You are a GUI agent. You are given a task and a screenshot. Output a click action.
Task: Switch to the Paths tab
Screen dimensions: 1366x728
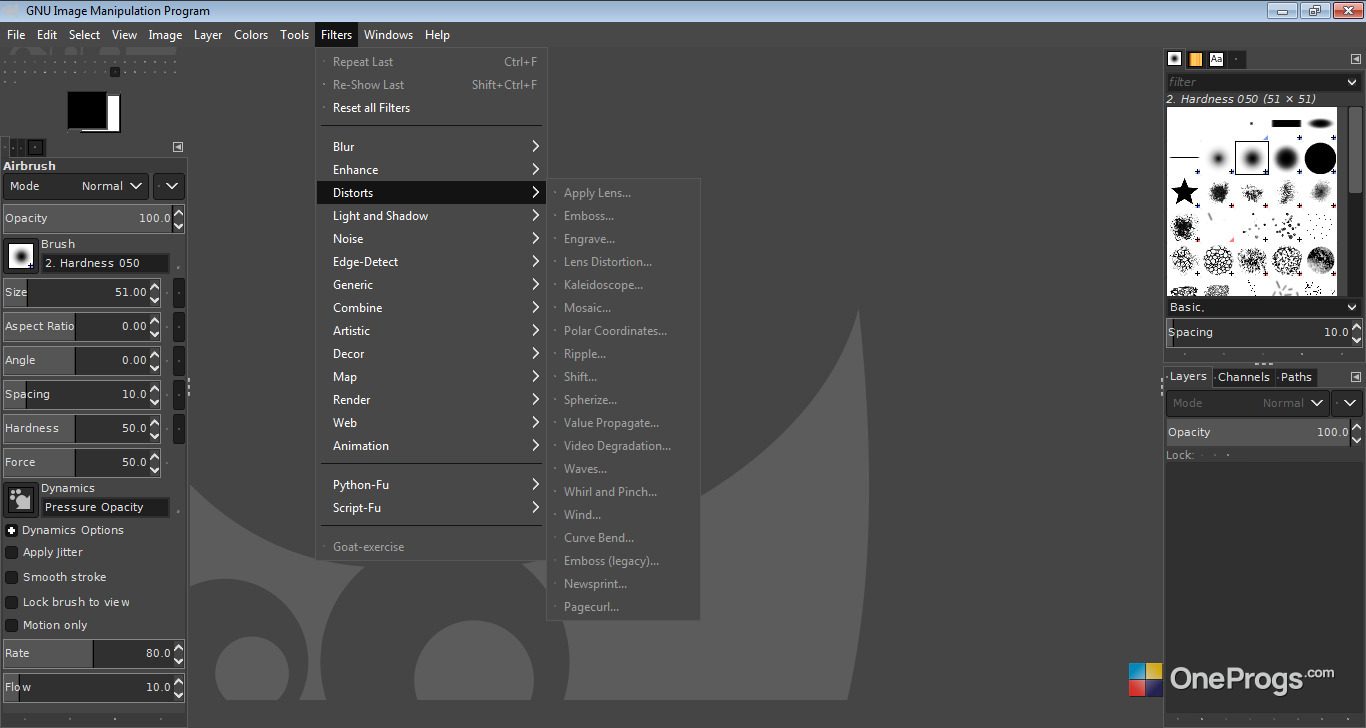click(1296, 377)
